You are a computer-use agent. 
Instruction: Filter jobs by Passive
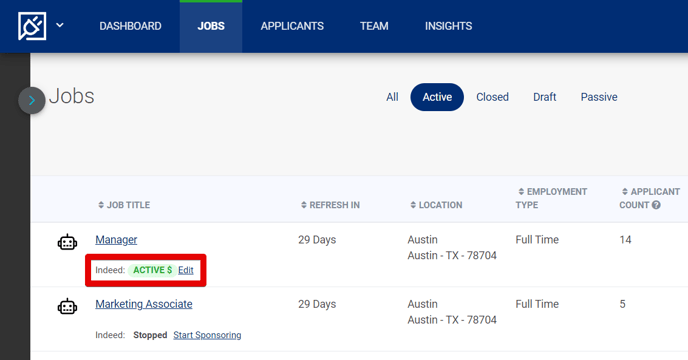pos(599,97)
